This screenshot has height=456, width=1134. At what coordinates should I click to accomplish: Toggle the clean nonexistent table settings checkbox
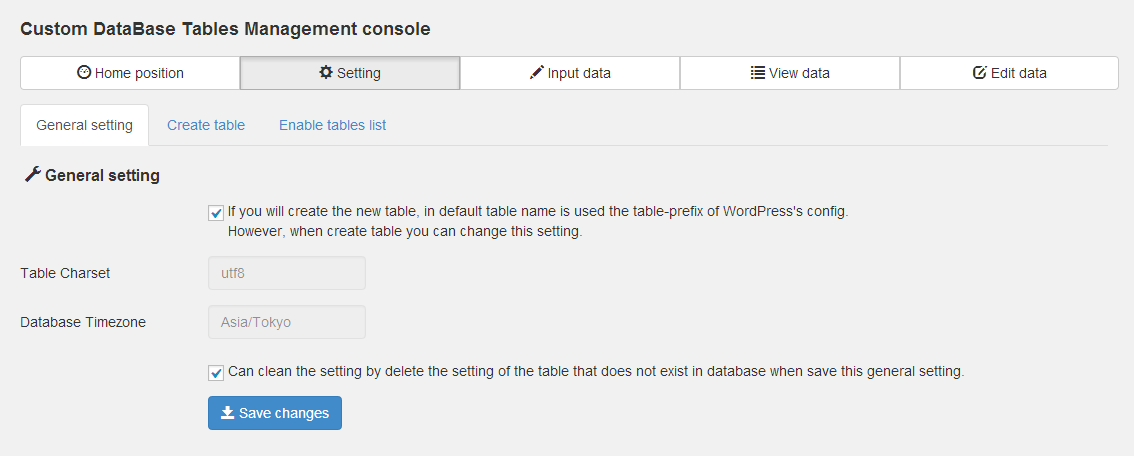[x=216, y=372]
